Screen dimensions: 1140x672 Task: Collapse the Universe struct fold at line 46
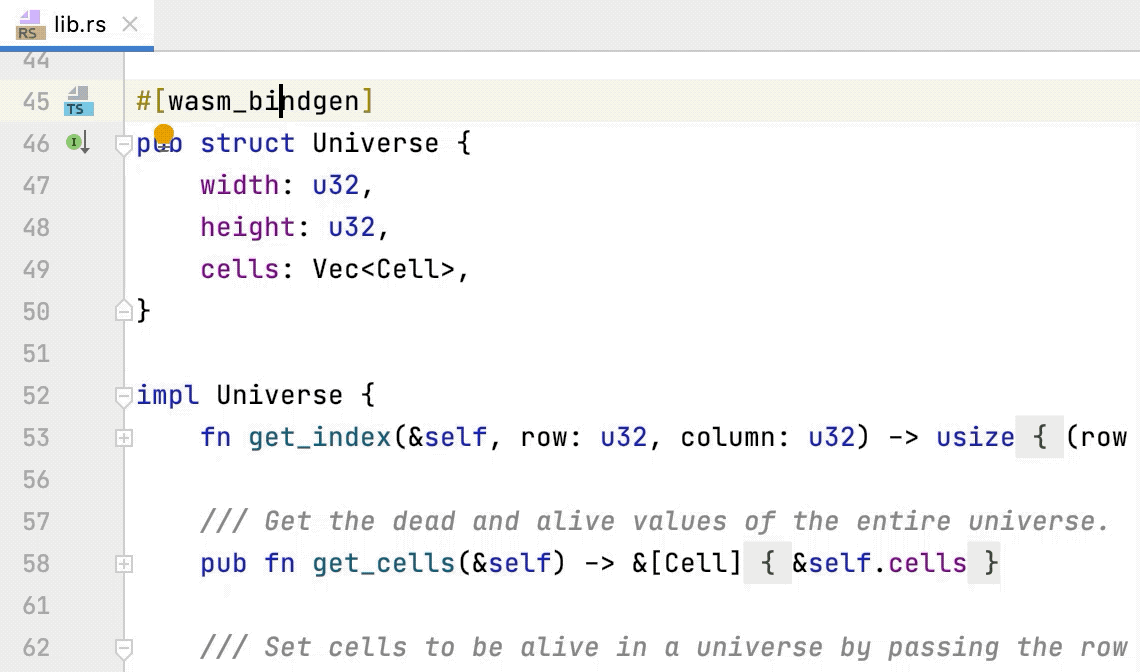tap(124, 144)
